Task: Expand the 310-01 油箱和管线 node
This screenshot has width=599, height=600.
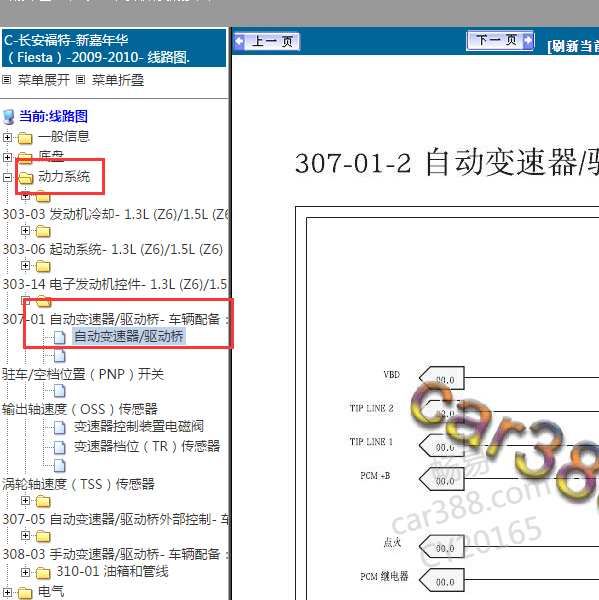Action: pos(25,572)
